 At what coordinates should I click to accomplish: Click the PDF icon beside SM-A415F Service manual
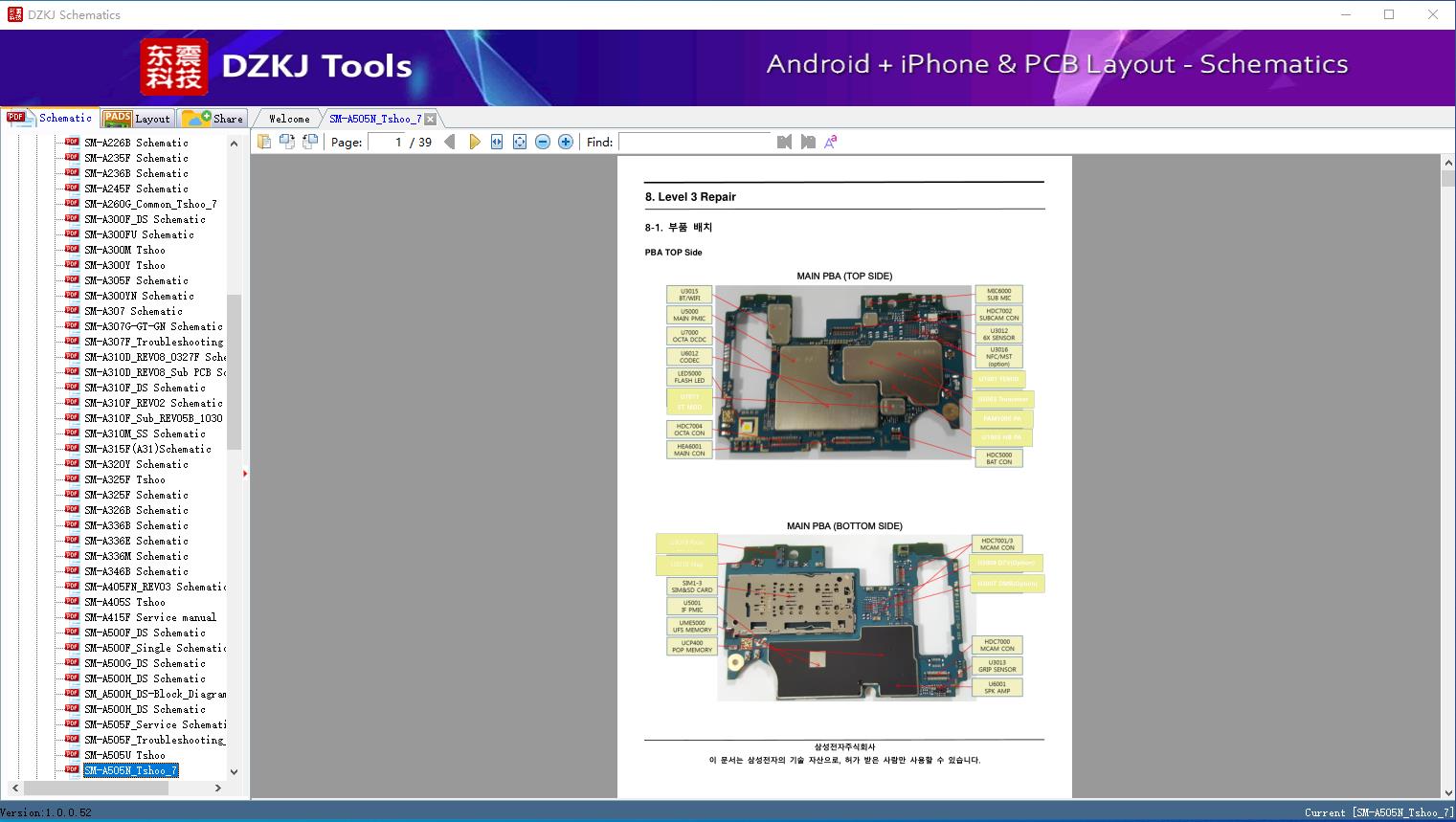72,616
